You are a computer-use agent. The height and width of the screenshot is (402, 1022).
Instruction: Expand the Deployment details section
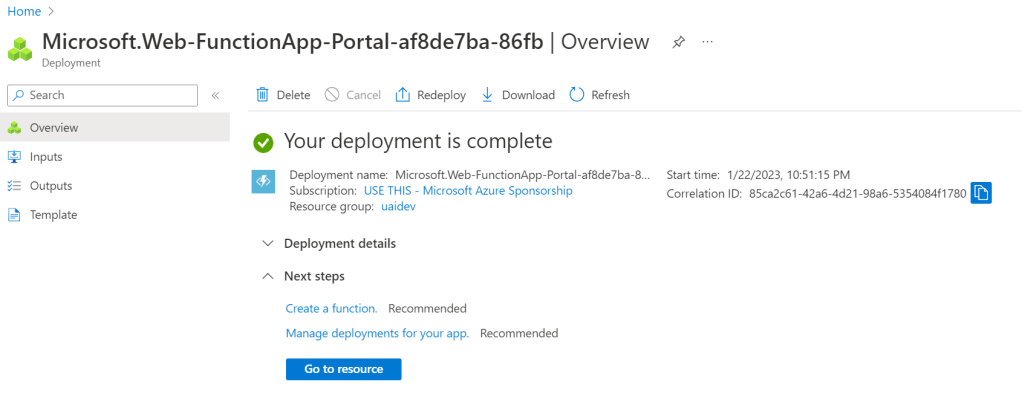(267, 243)
